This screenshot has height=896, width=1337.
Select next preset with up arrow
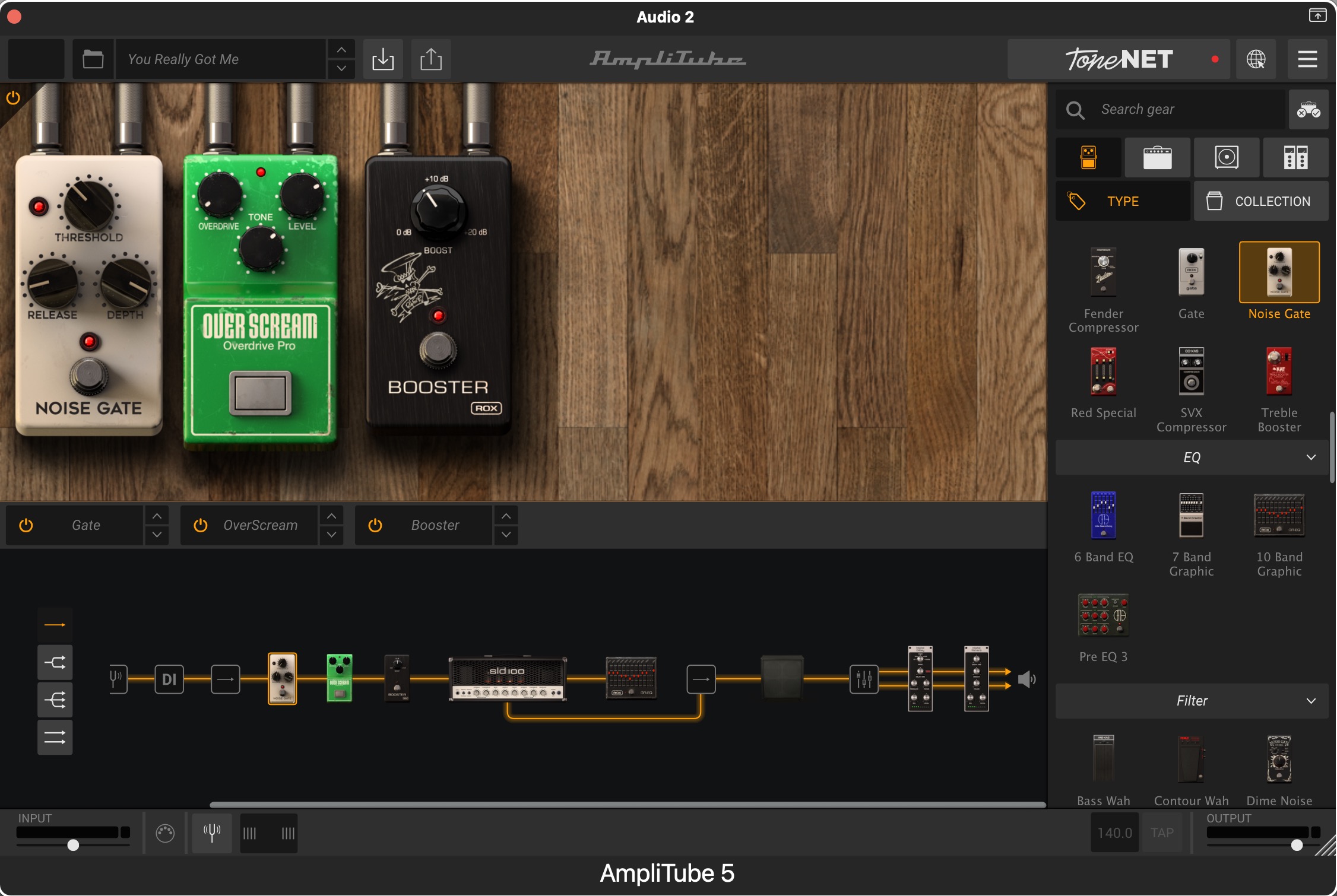(341, 49)
